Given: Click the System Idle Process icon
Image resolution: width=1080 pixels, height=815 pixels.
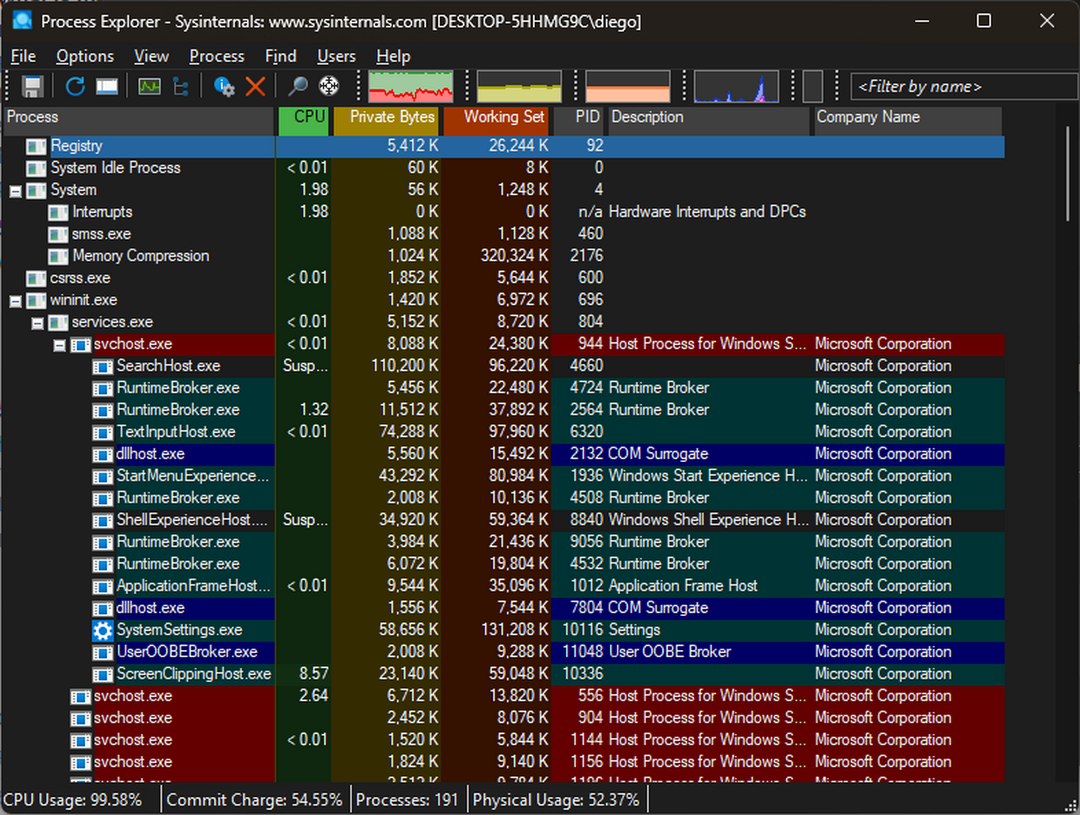Looking at the screenshot, I should pos(36,168).
